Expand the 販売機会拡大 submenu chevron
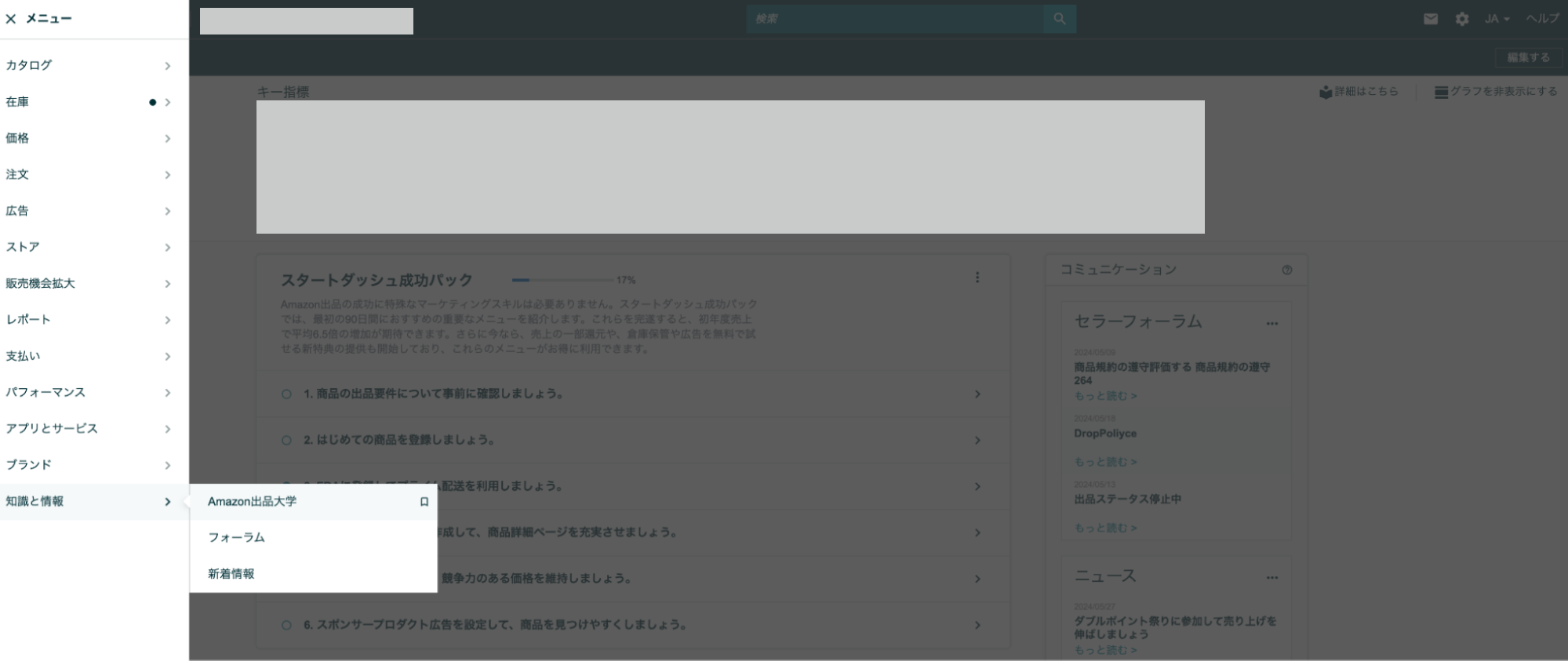This screenshot has width=1568, height=661. coord(167,284)
